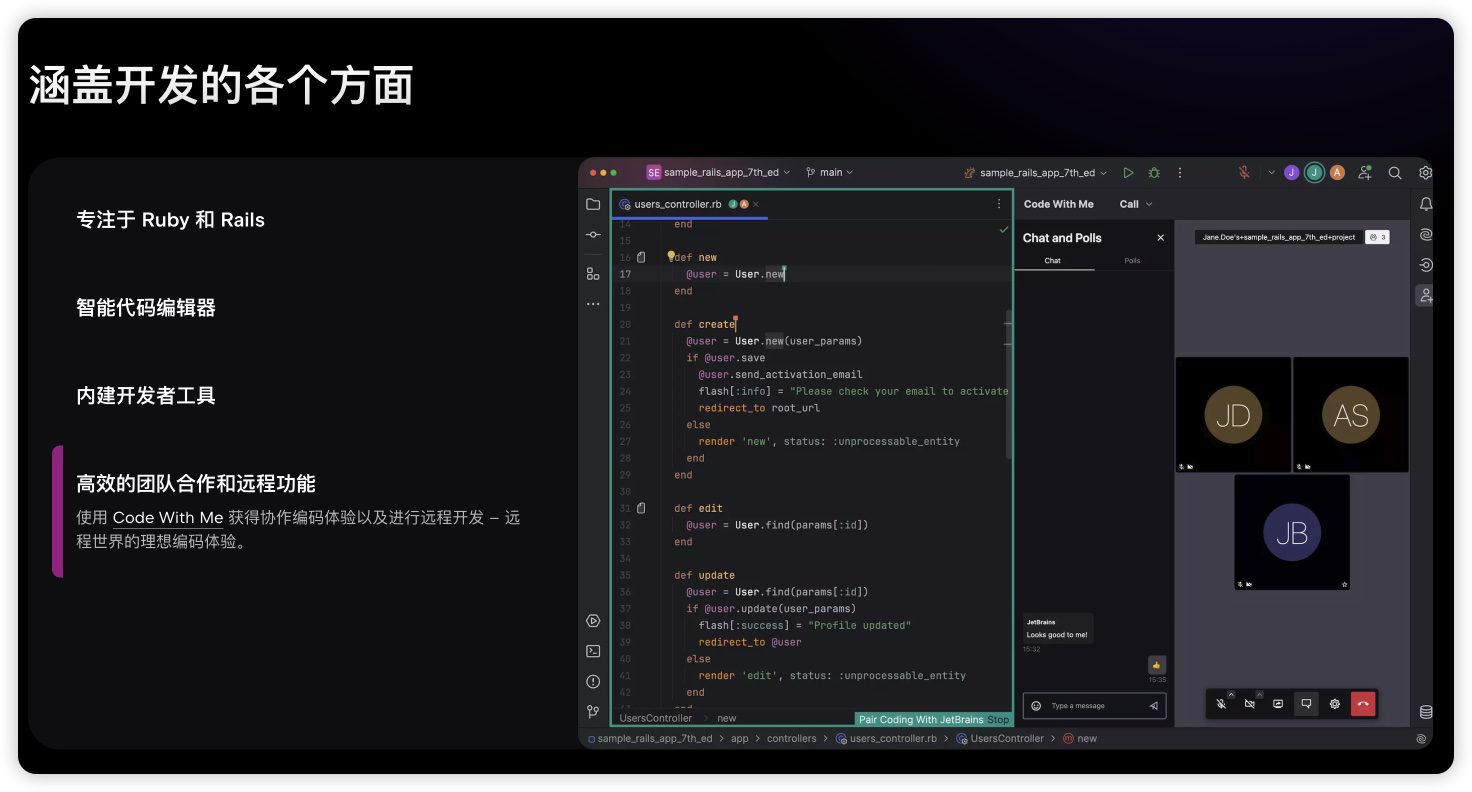Image resolution: width=1472 pixels, height=792 pixels.
Task: Expand the Call dropdown menu
Action: coord(1135,204)
